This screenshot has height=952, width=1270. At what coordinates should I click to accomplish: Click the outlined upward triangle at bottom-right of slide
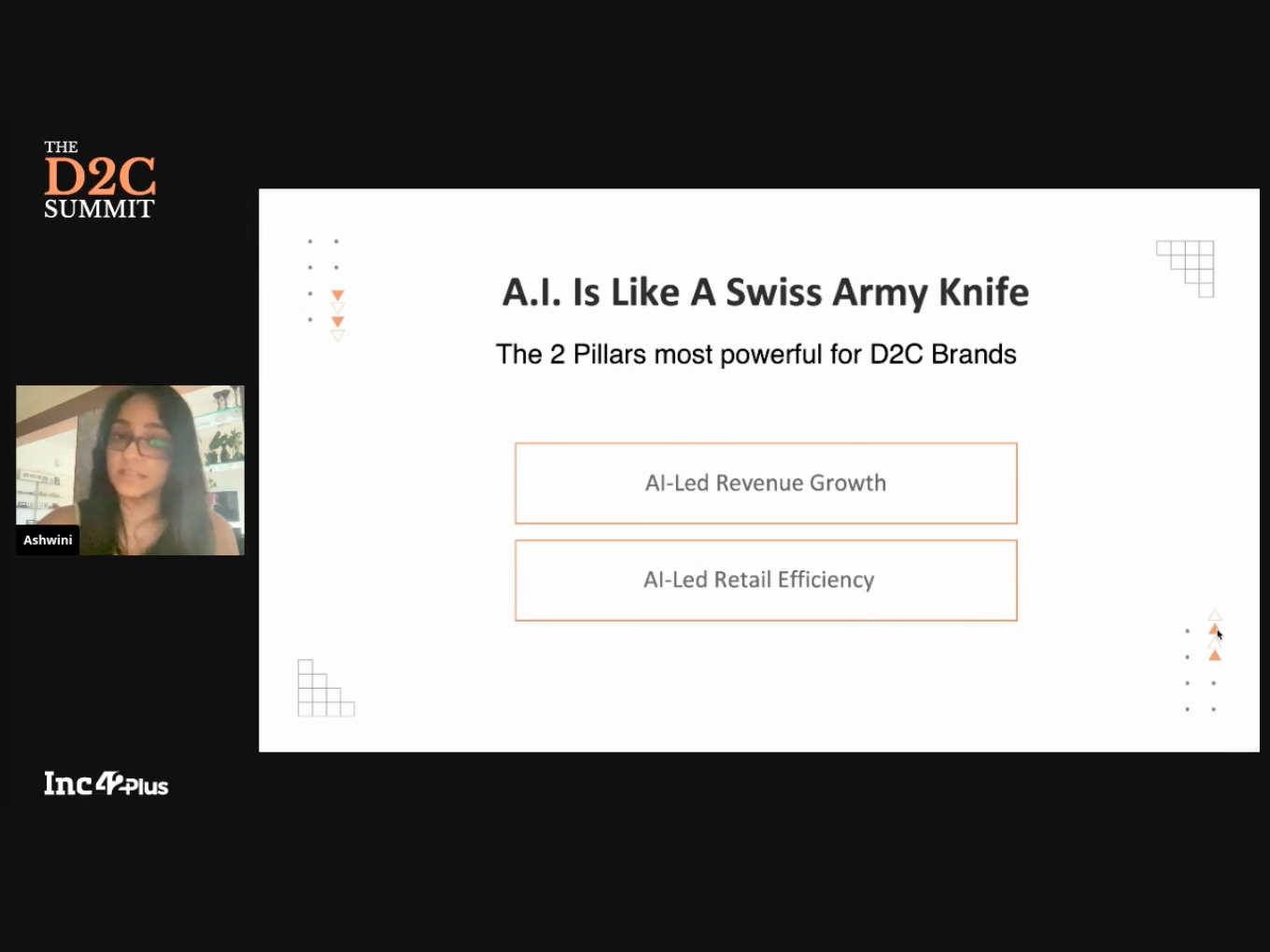1214,615
